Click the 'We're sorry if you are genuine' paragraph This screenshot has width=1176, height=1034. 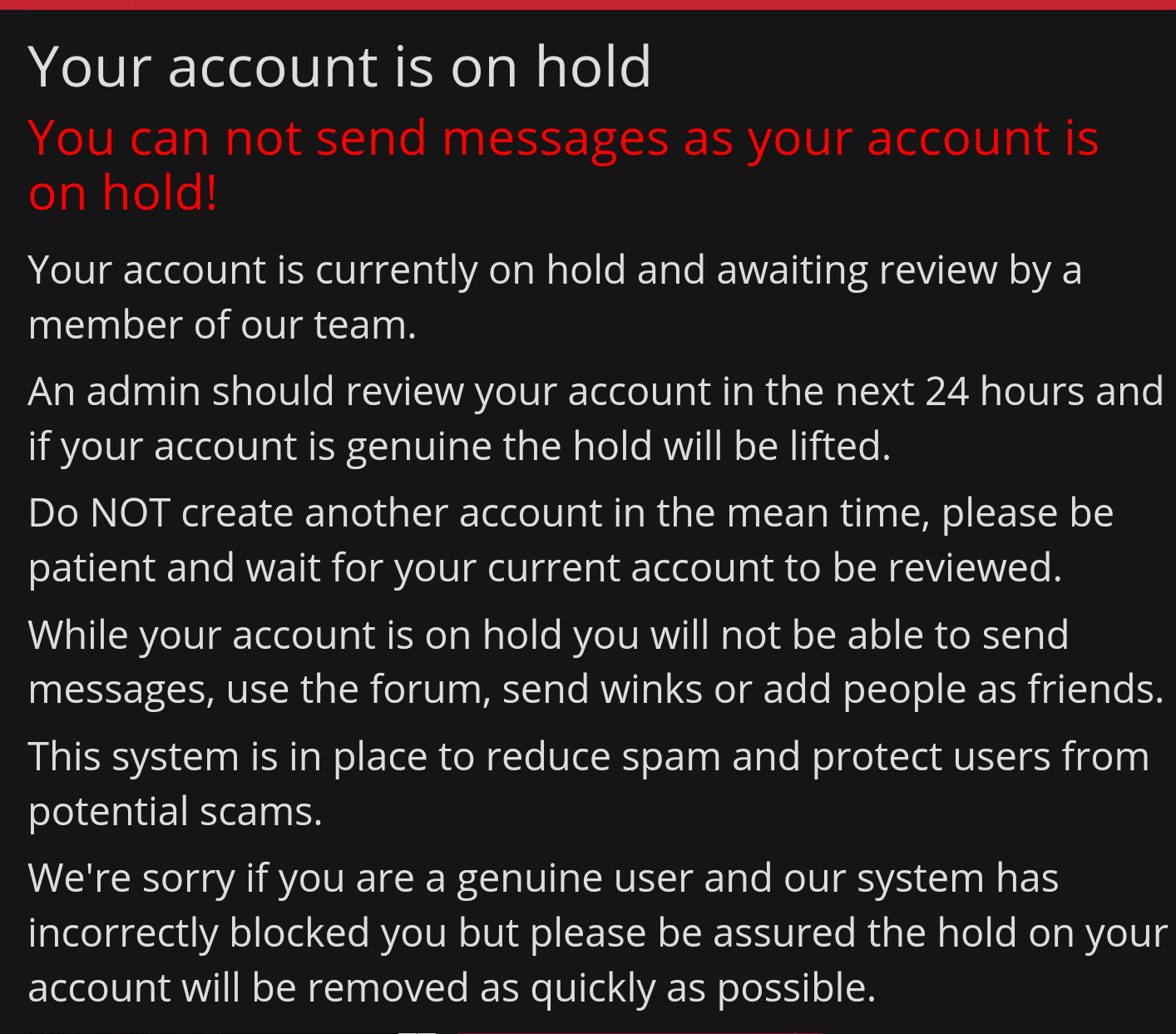[597, 933]
